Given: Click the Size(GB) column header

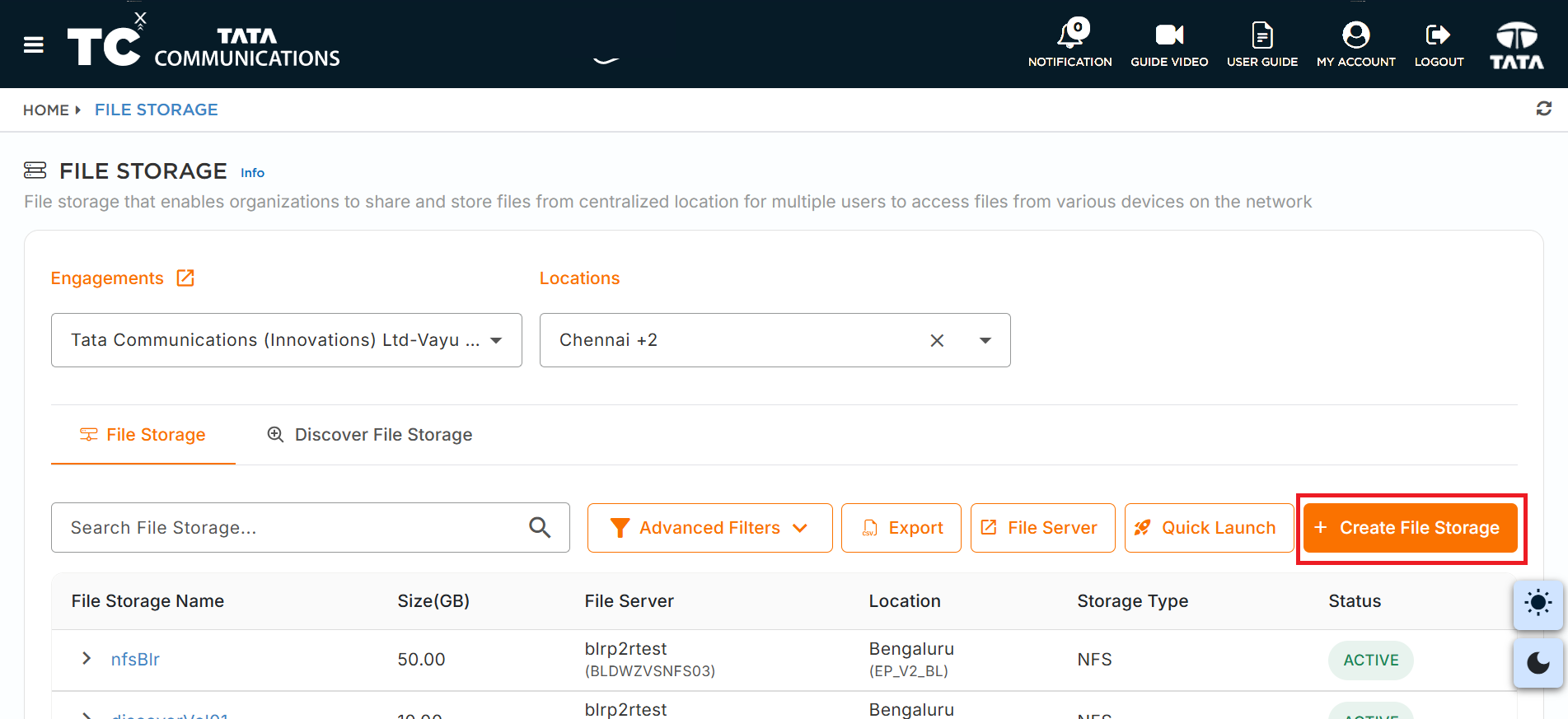Looking at the screenshot, I should (433, 601).
